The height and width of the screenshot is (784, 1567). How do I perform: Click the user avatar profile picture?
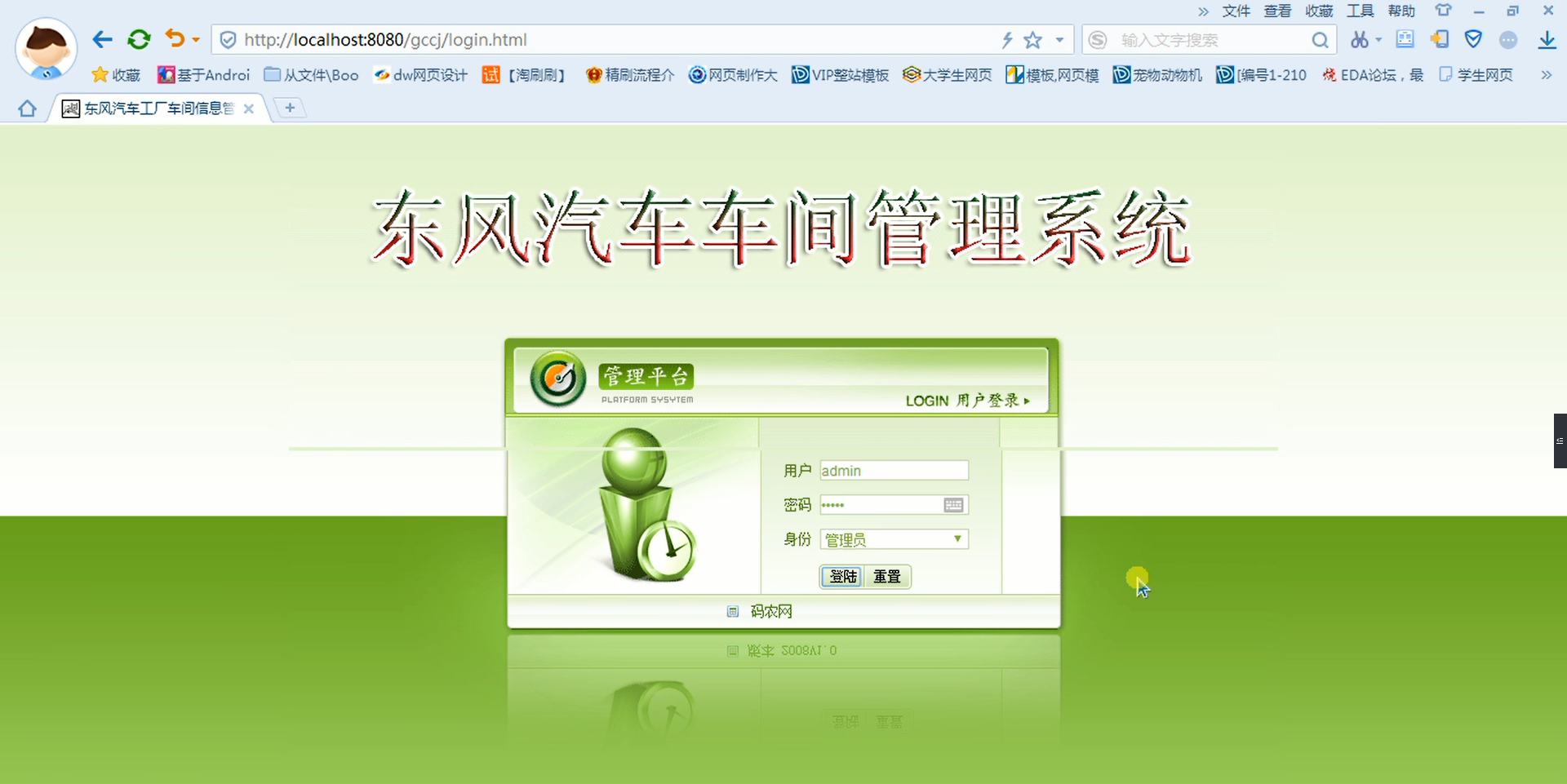click(x=47, y=49)
